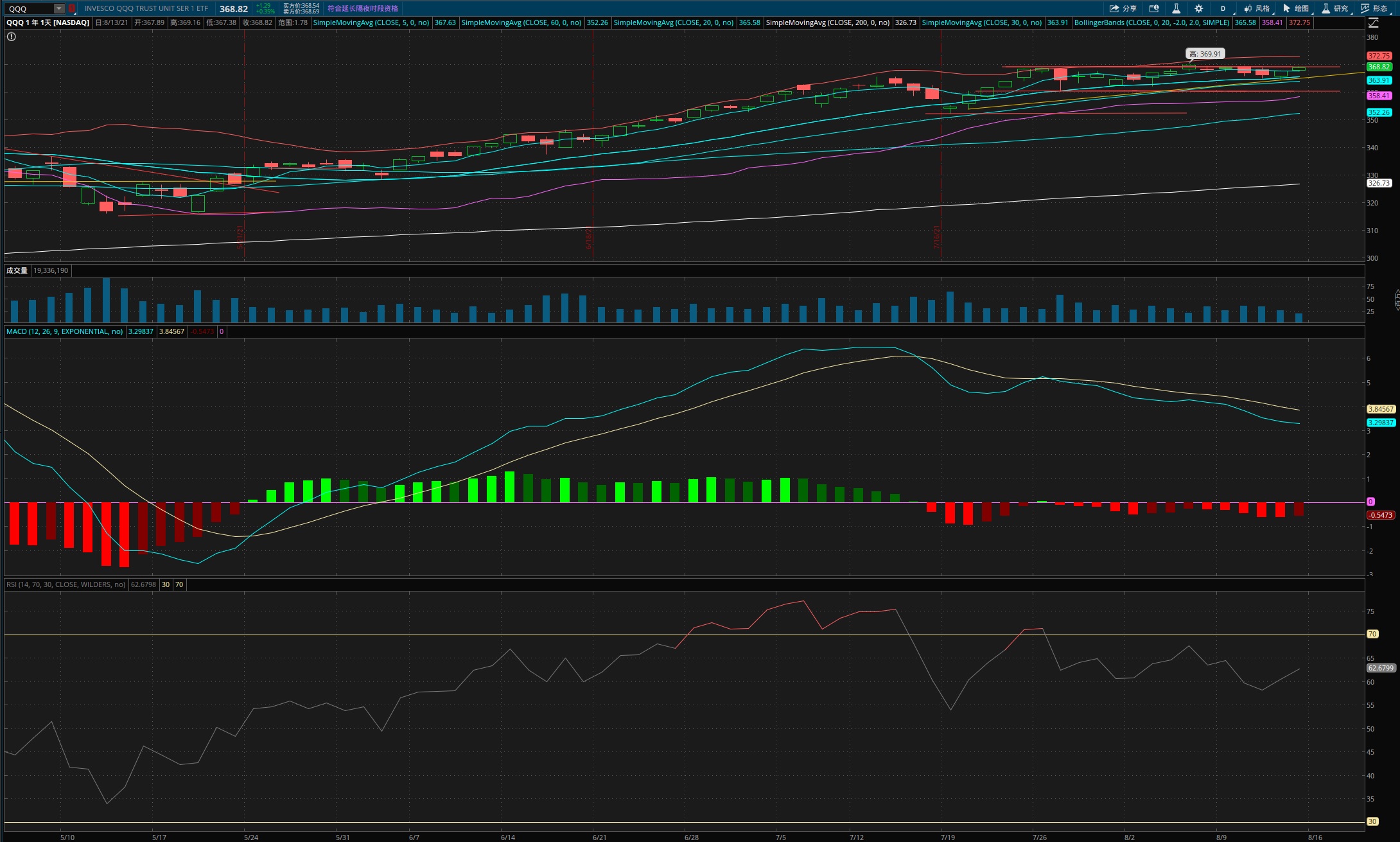Image resolution: width=1400 pixels, height=842 pixels.
Task: Click the 分享 share icon
Action: click(1122, 8)
